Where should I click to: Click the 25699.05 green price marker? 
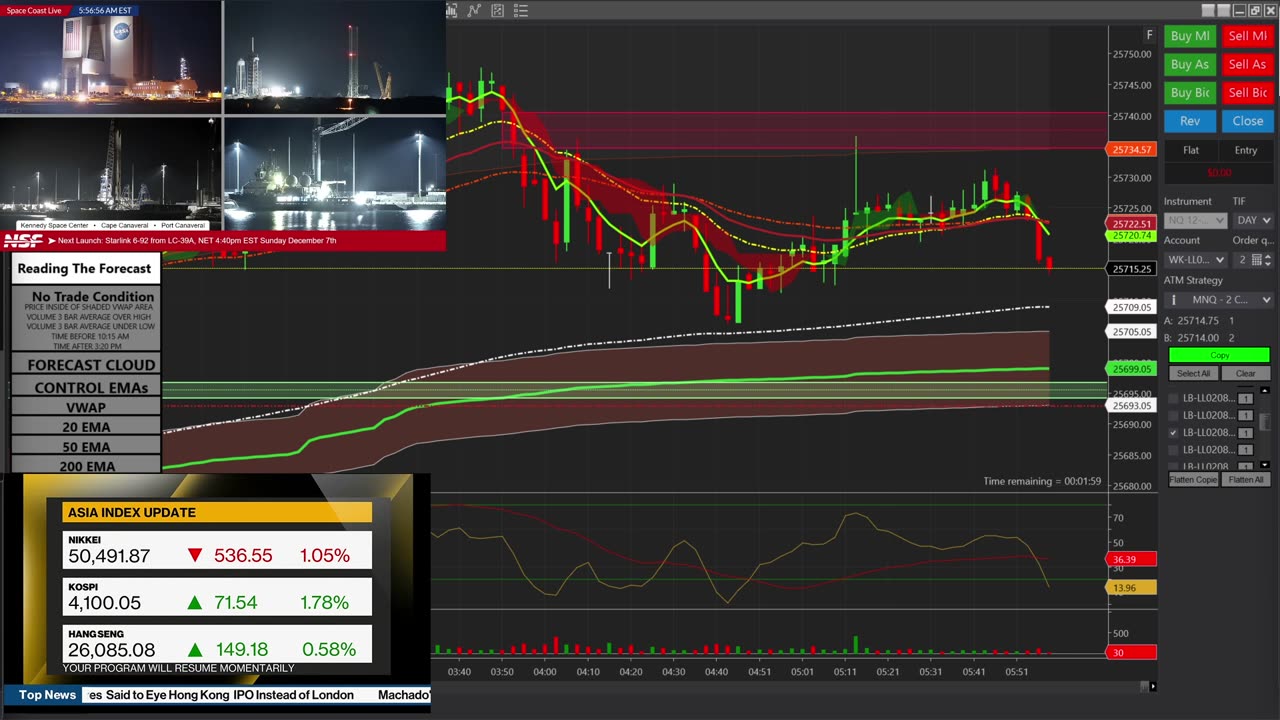point(1131,369)
